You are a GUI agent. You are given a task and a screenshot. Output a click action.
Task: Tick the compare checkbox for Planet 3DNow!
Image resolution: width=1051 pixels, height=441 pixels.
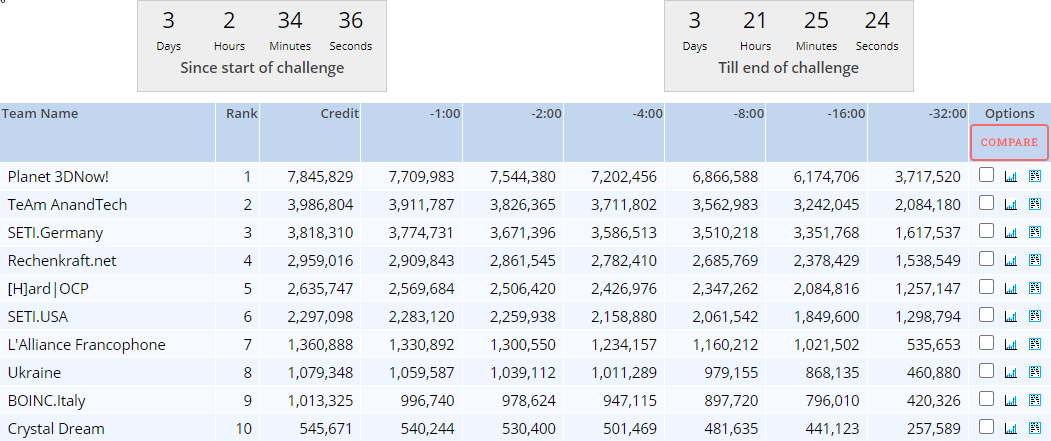pyautogui.click(x=986, y=175)
